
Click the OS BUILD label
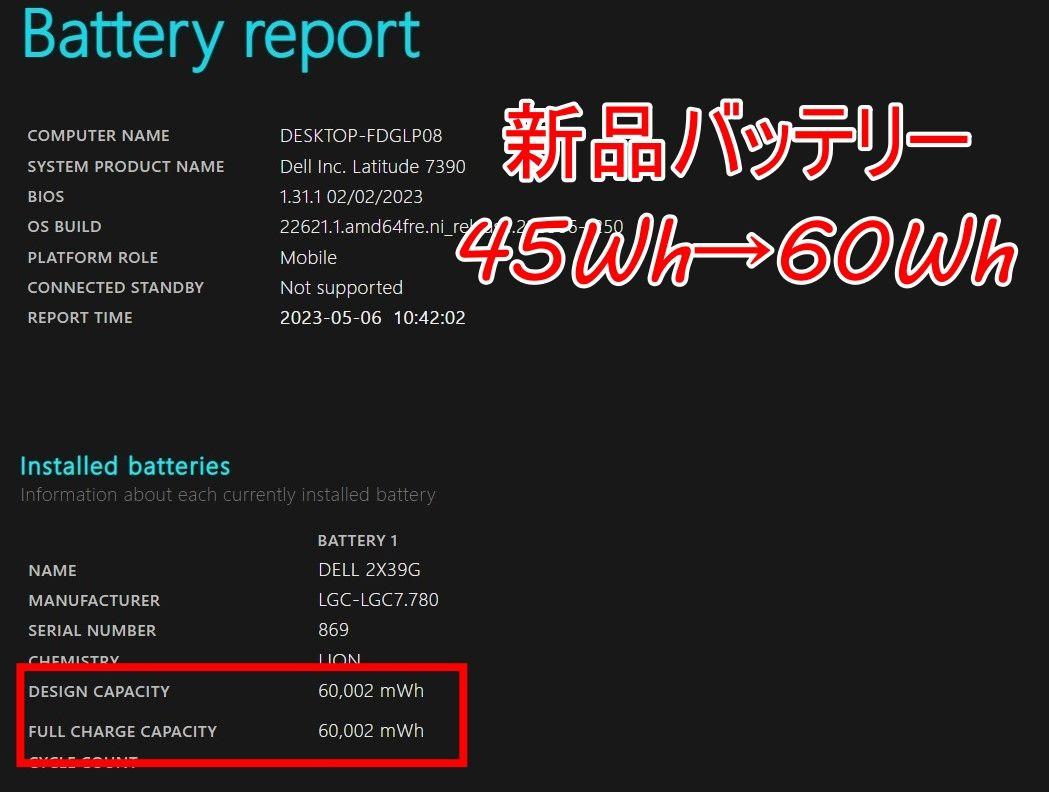pyautogui.click(x=64, y=227)
